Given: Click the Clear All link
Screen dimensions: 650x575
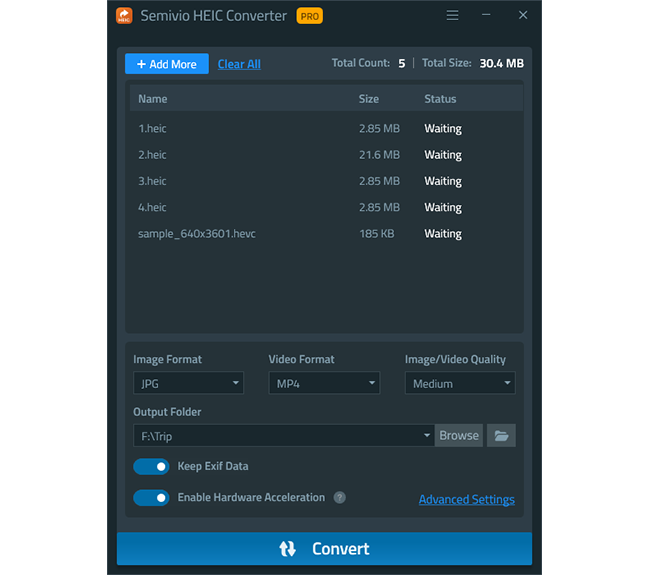Looking at the screenshot, I should pyautogui.click(x=239, y=64).
